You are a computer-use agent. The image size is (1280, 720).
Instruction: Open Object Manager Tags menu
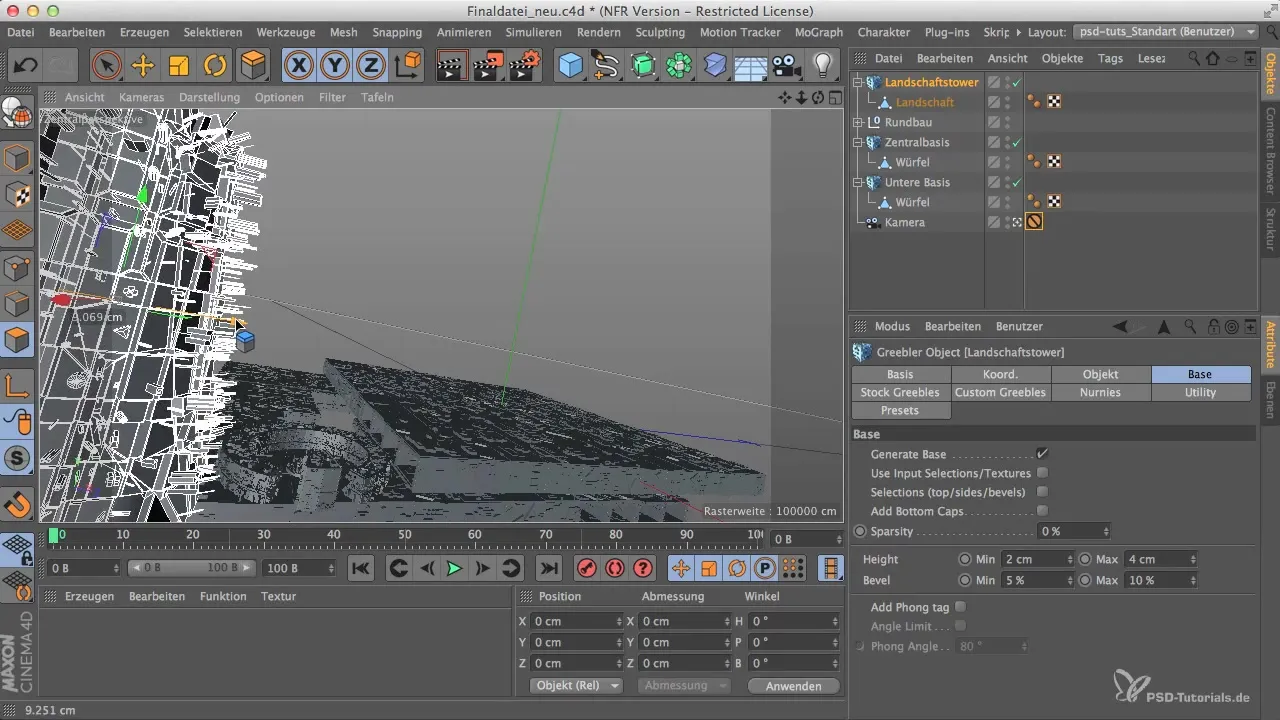pyautogui.click(x=1110, y=58)
